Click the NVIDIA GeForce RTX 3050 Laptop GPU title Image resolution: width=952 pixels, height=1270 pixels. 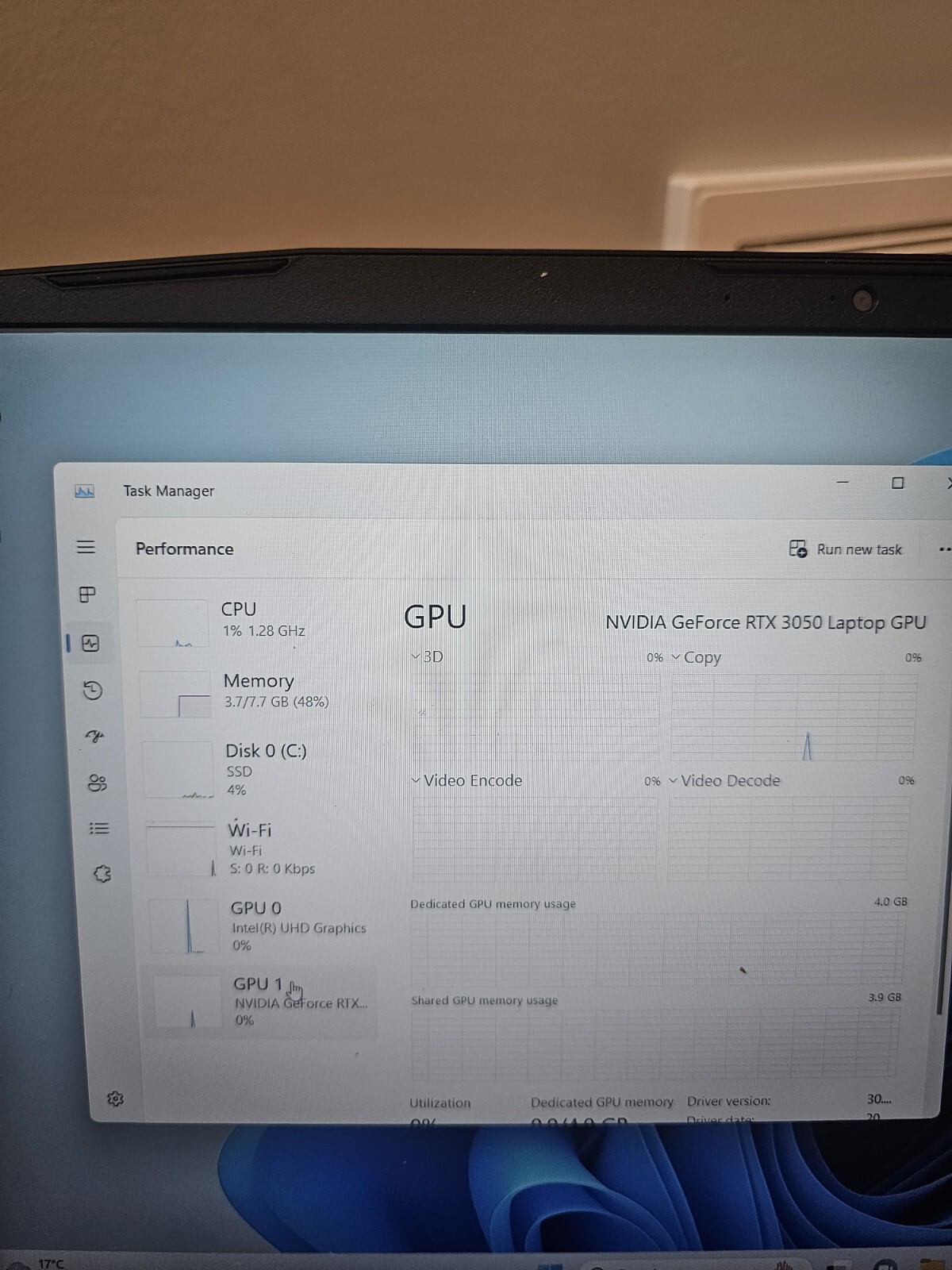[x=766, y=622]
